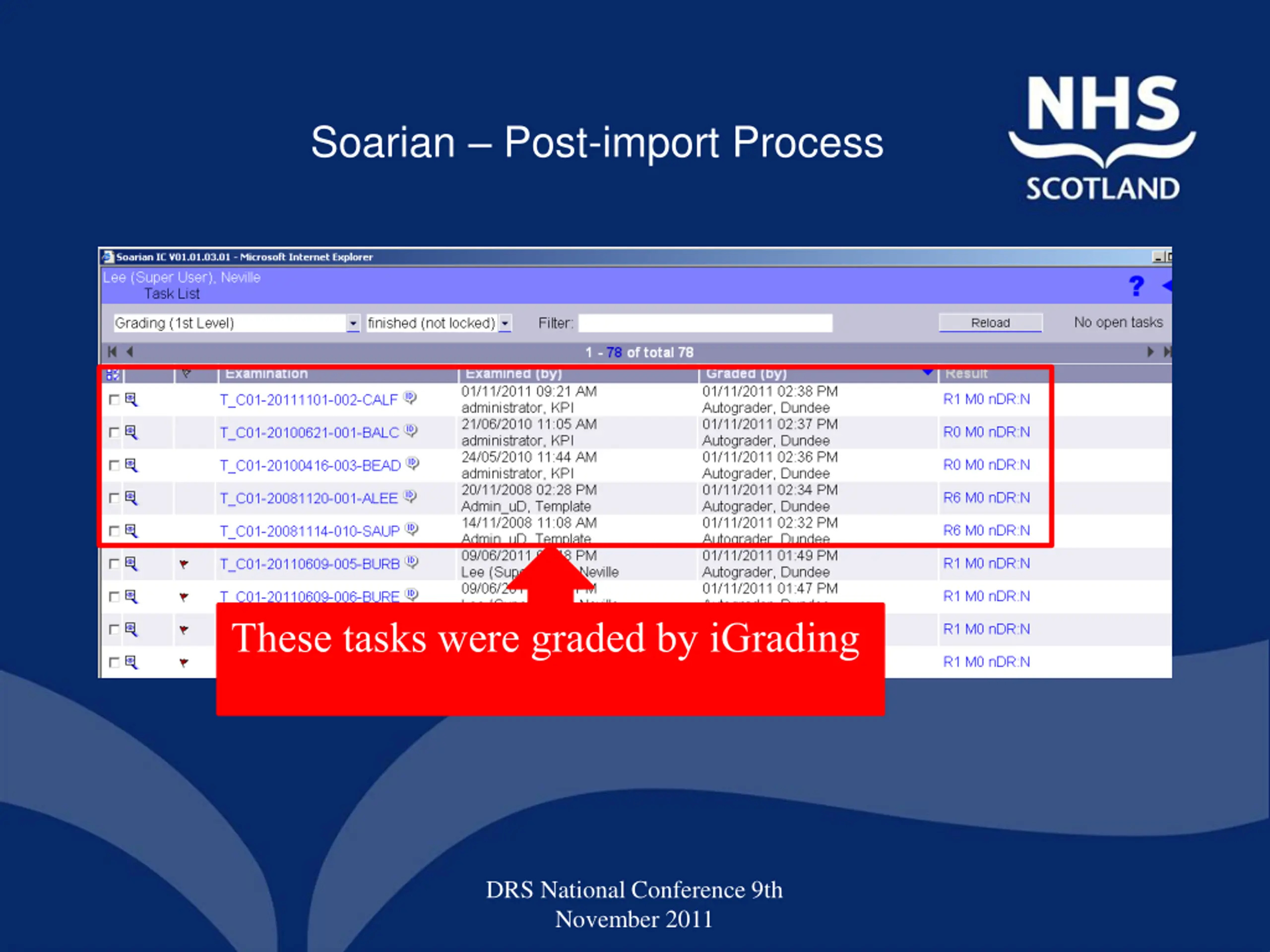This screenshot has width=1270, height=952.
Task: Click the Soarian IC title bar icon
Action: (107, 256)
